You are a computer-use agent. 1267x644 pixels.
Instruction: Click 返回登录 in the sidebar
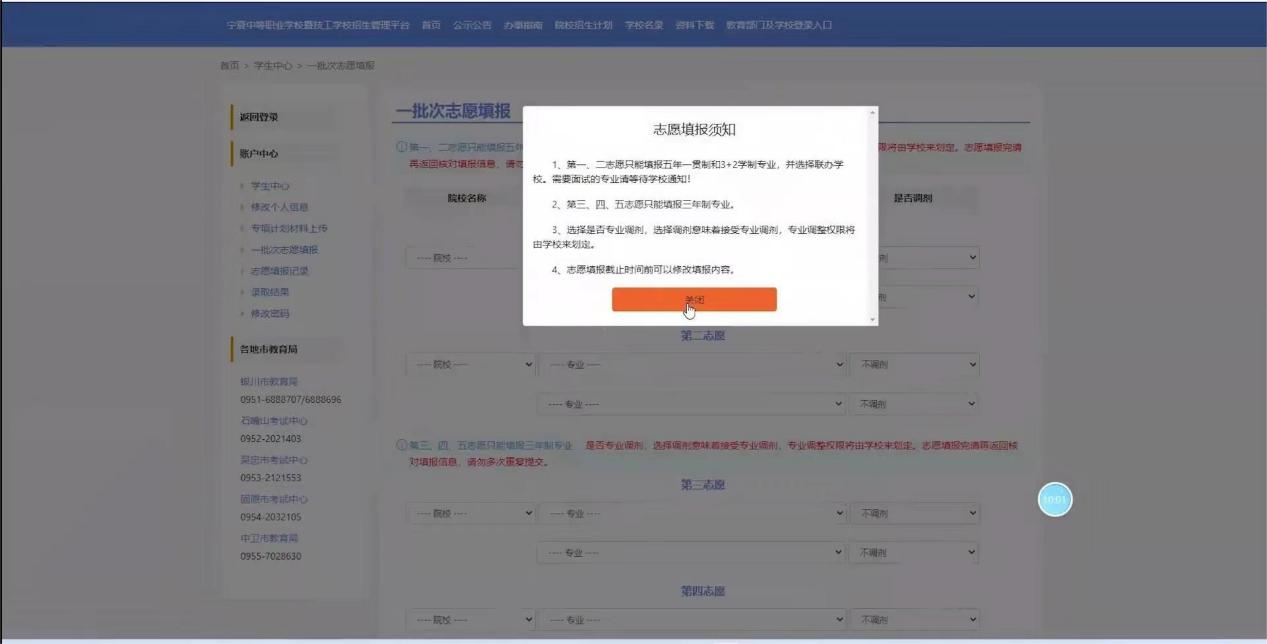click(259, 117)
